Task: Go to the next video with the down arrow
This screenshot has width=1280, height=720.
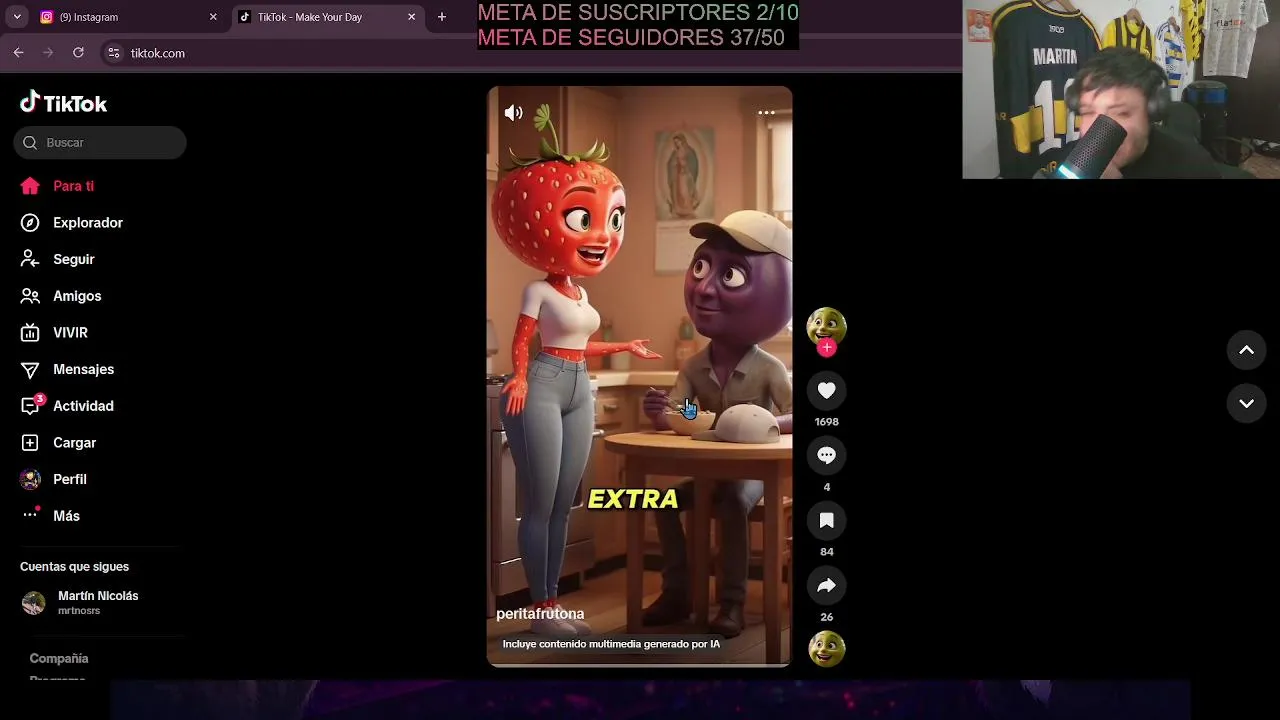Action: 1246,404
